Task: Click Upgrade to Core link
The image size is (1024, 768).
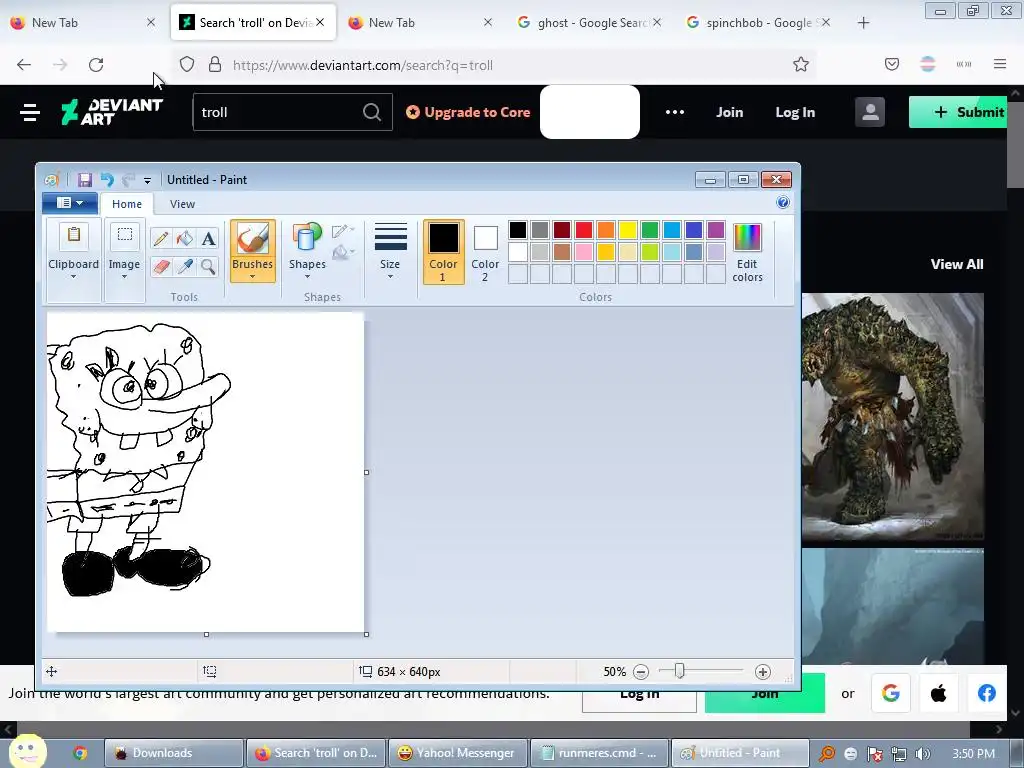Action: point(468,112)
